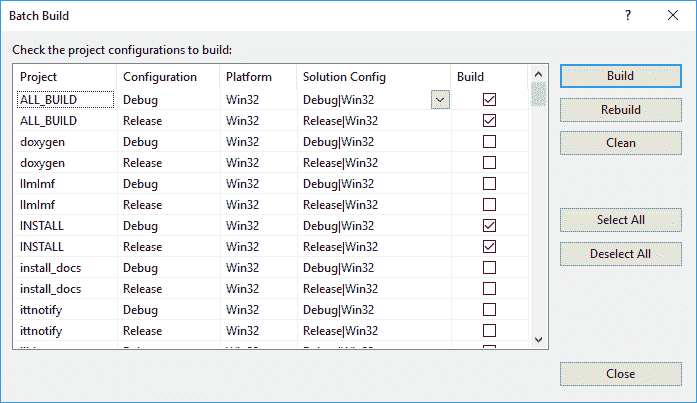
Task: Click Select All button
Action: [620, 220]
